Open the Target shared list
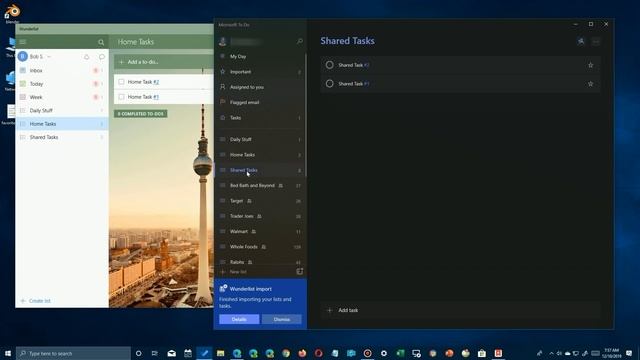The height and width of the screenshot is (360, 640). coord(260,201)
